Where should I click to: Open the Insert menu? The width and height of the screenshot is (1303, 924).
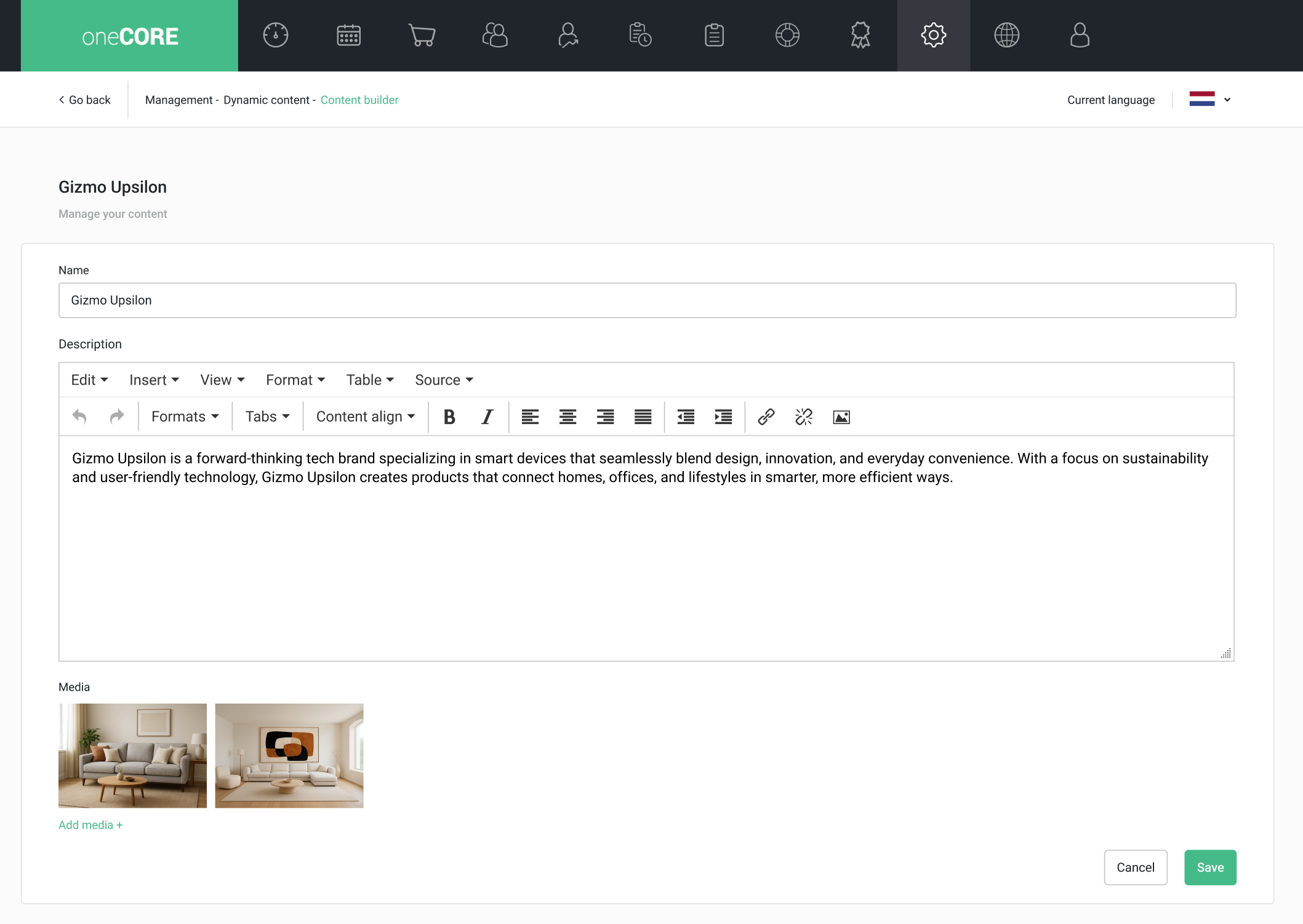[153, 380]
